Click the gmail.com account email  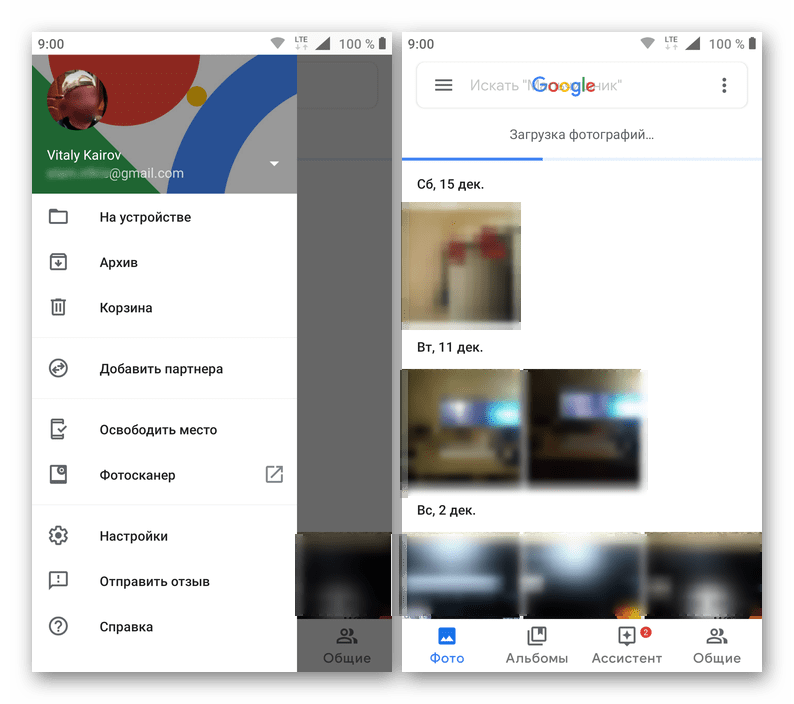coord(115,173)
